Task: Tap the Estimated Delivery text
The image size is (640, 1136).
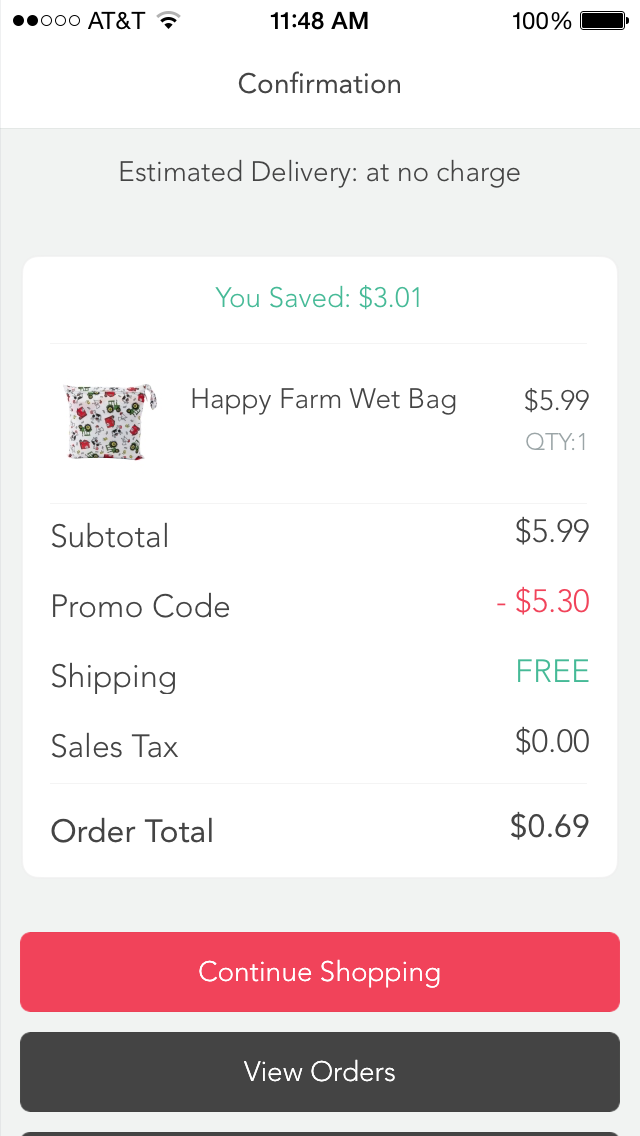Action: point(320,172)
